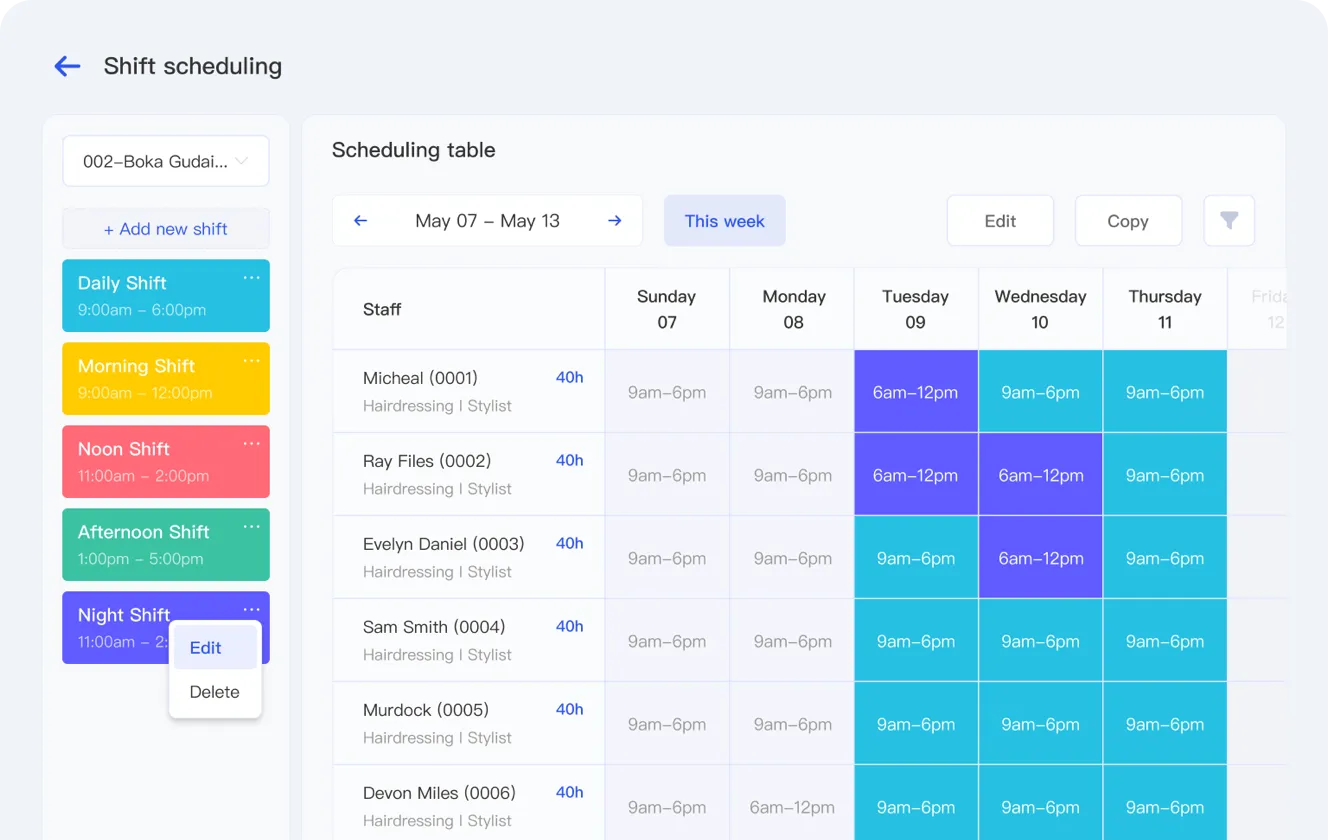Go to the previous week with the left arrow
Screen dimensions: 1328x840
click(361, 220)
